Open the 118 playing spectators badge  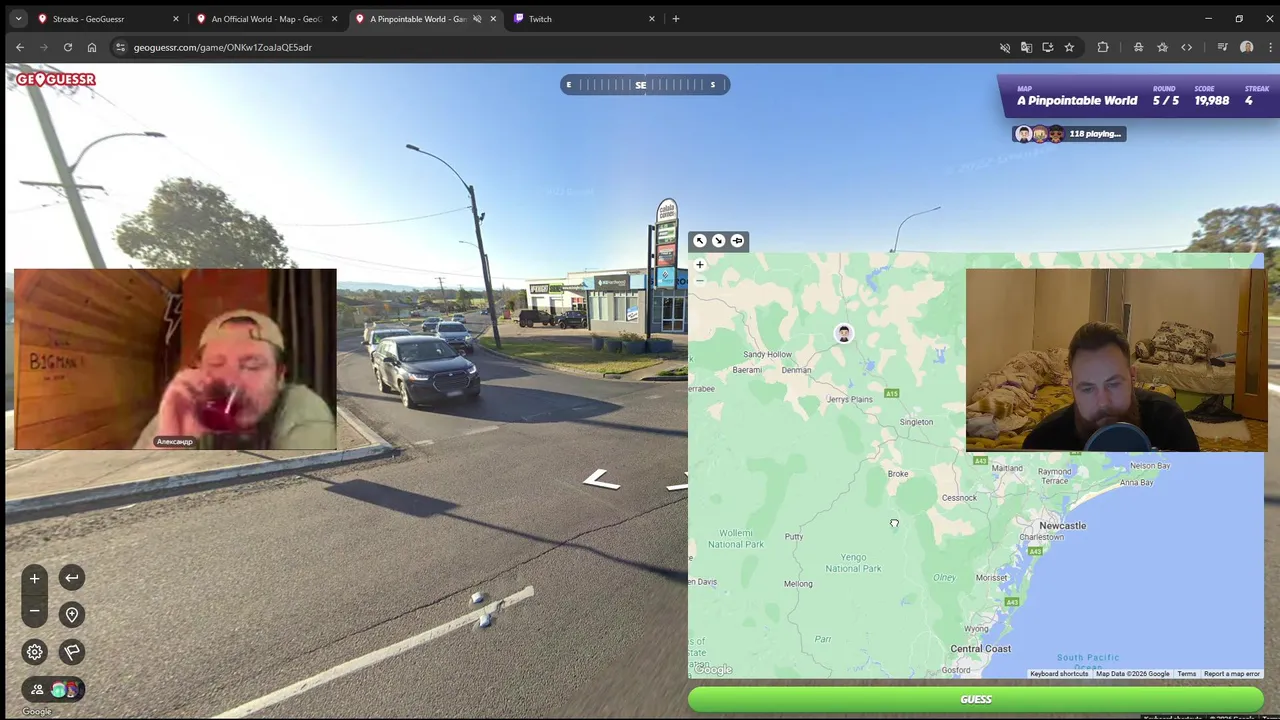click(1069, 134)
